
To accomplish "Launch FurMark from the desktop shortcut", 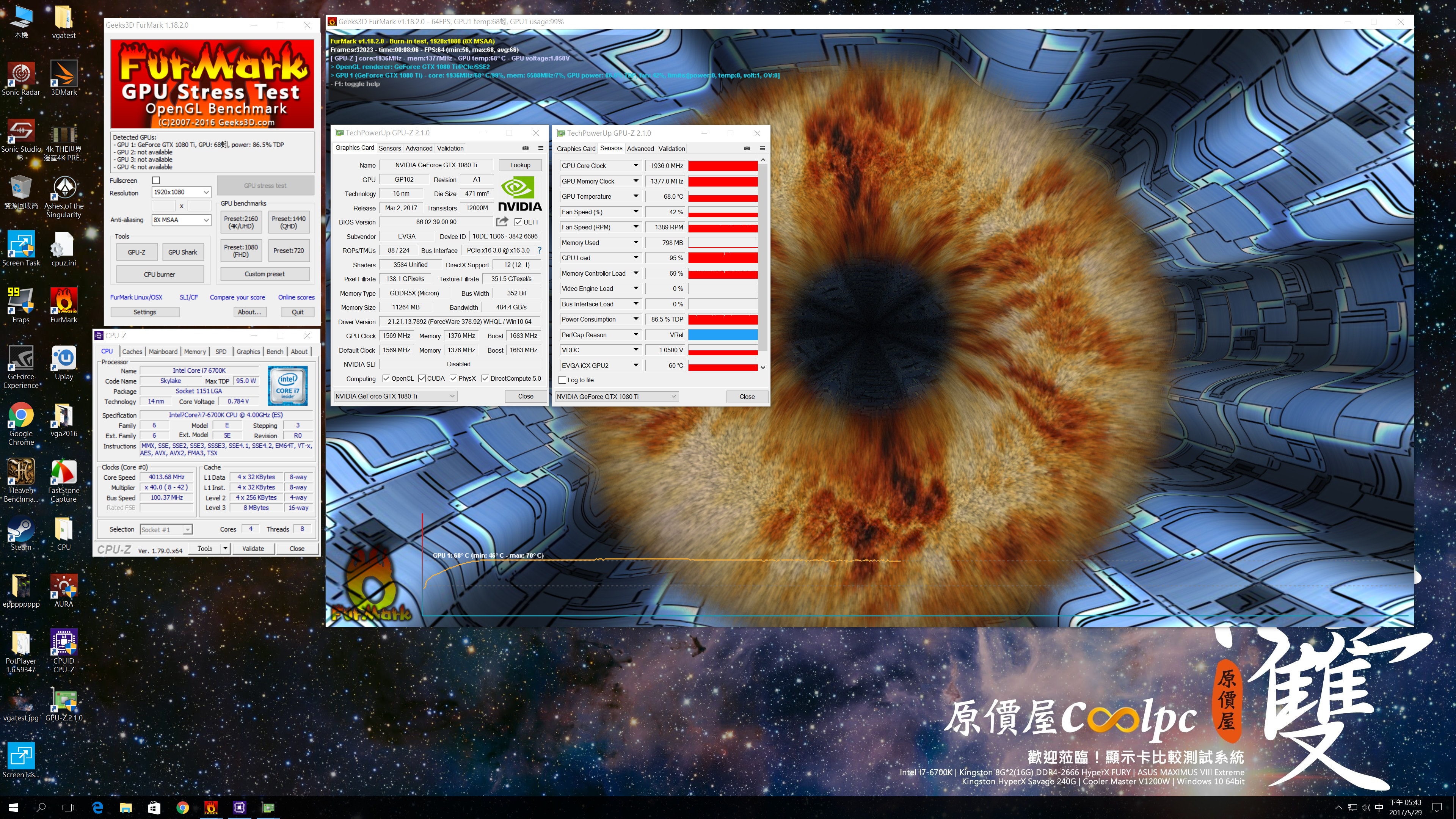I will click(x=64, y=305).
